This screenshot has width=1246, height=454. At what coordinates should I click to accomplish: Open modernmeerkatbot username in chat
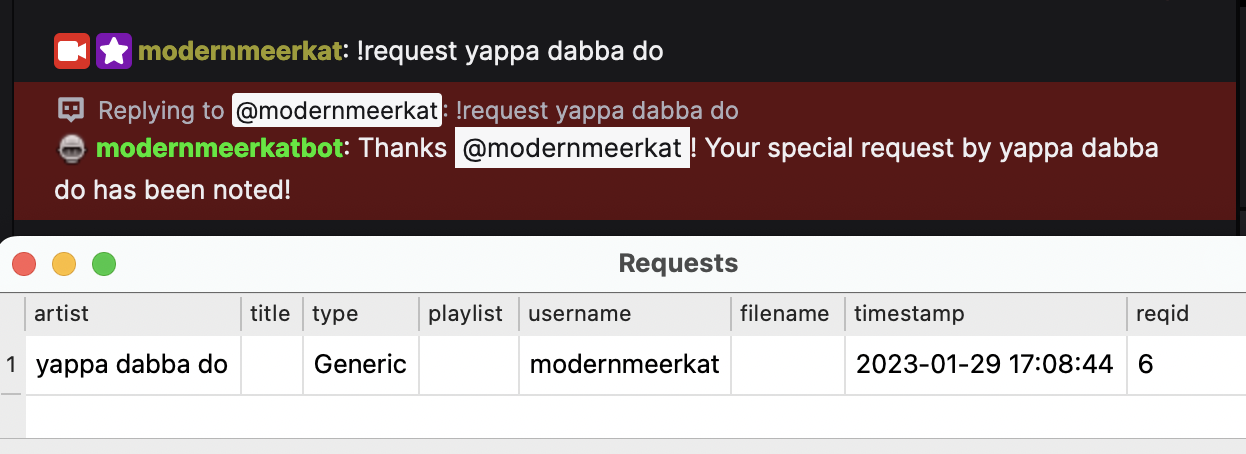(x=220, y=149)
